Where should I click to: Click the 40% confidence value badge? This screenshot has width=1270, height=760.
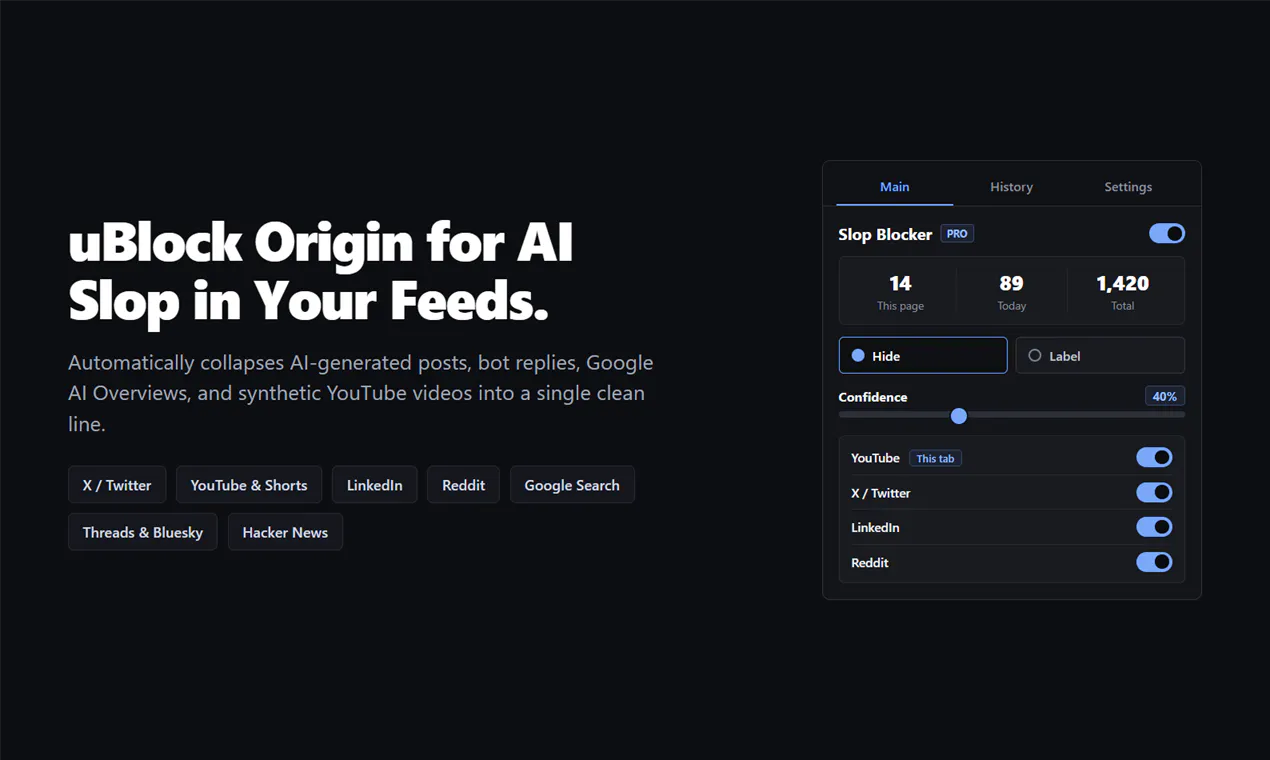click(1165, 396)
